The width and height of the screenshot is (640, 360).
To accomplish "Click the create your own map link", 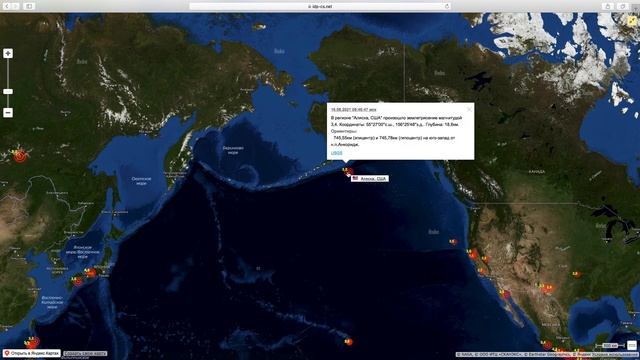I will click(85, 353).
